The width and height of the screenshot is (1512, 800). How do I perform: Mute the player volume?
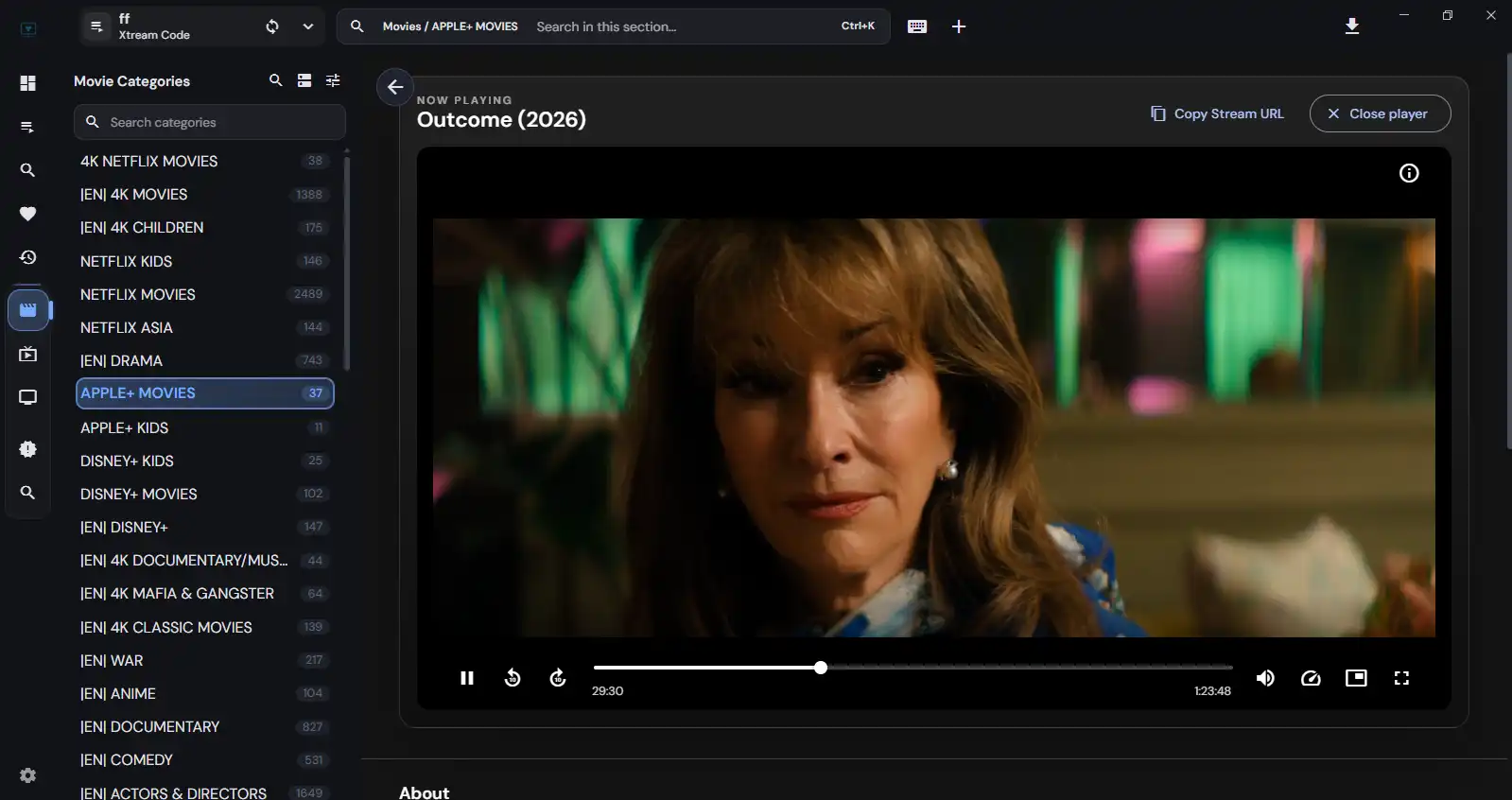(1265, 678)
